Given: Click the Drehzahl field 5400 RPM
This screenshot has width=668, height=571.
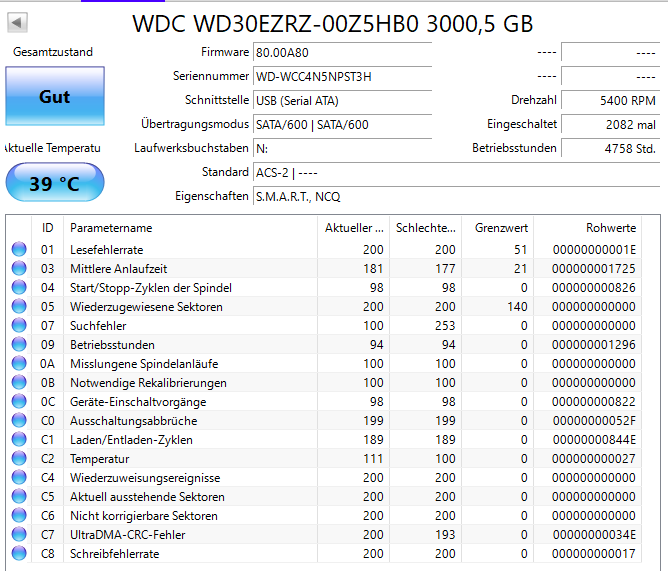Looking at the screenshot, I should tap(610, 101).
